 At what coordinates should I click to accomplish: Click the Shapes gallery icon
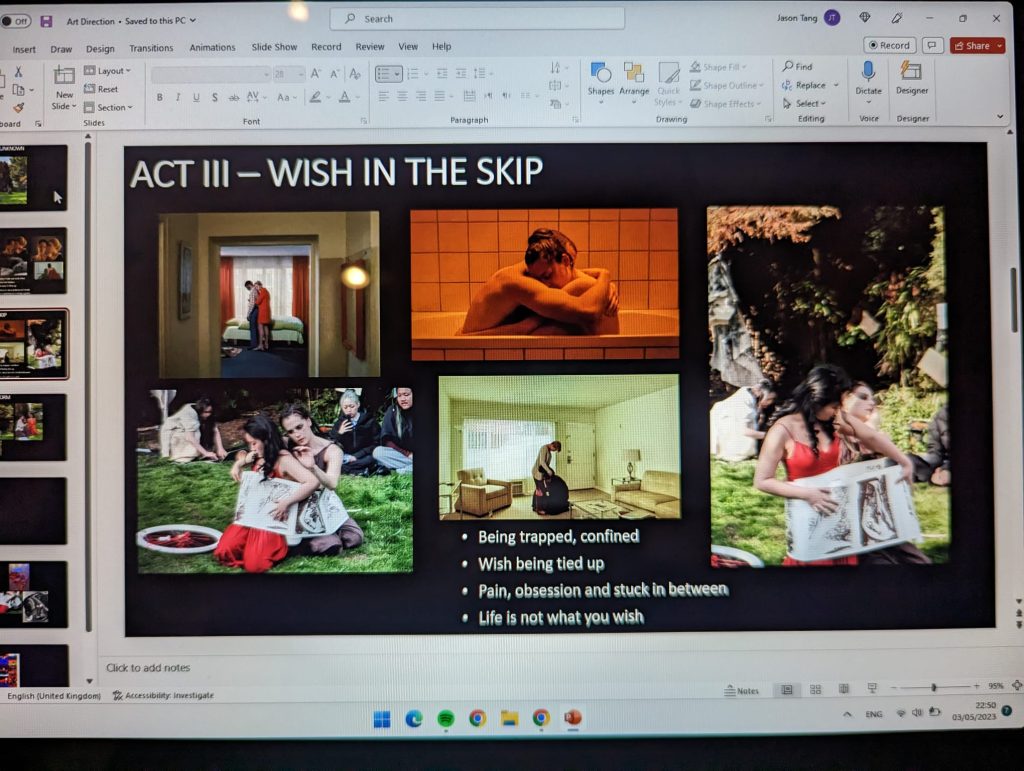tap(600, 72)
